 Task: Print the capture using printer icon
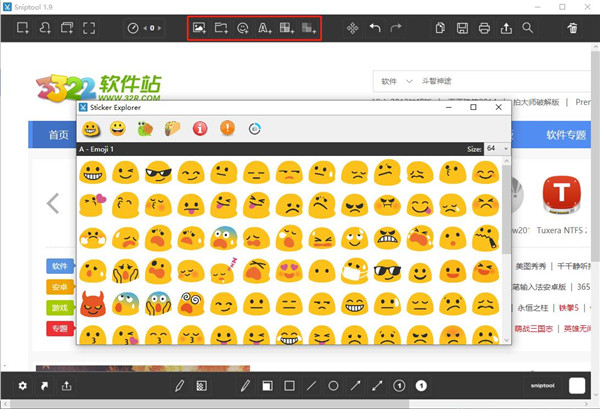coord(484,29)
